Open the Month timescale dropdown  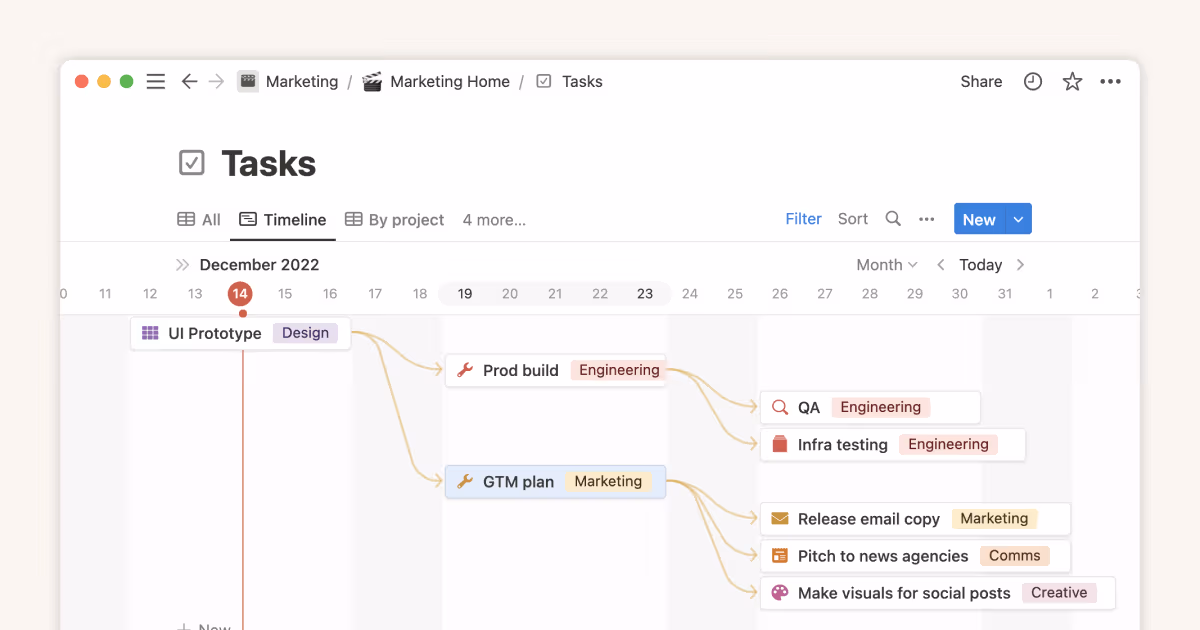[x=886, y=264]
